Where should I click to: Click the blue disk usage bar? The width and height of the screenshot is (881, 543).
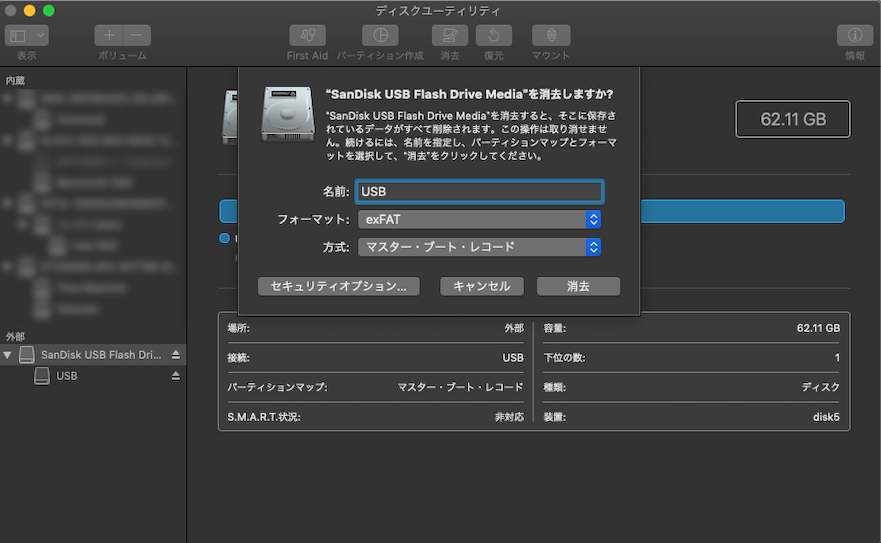pos(742,211)
